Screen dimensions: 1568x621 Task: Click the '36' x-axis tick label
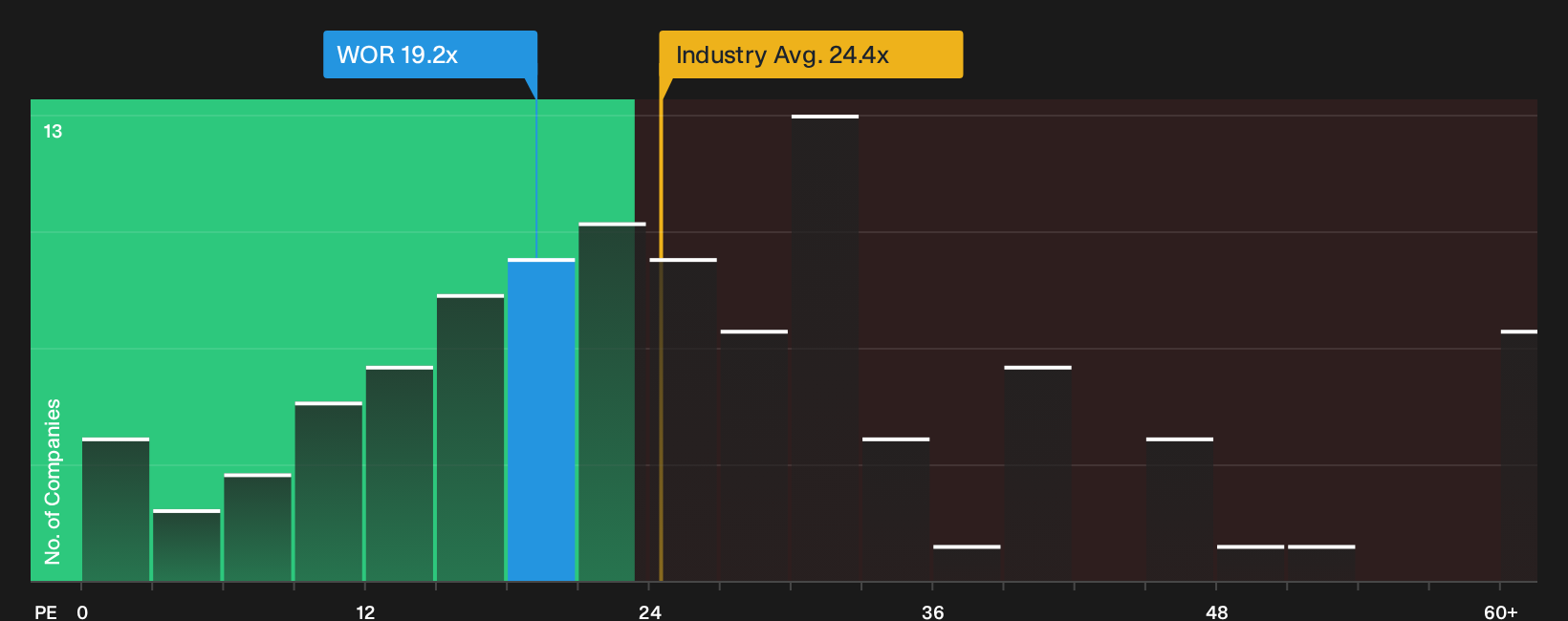933,611
